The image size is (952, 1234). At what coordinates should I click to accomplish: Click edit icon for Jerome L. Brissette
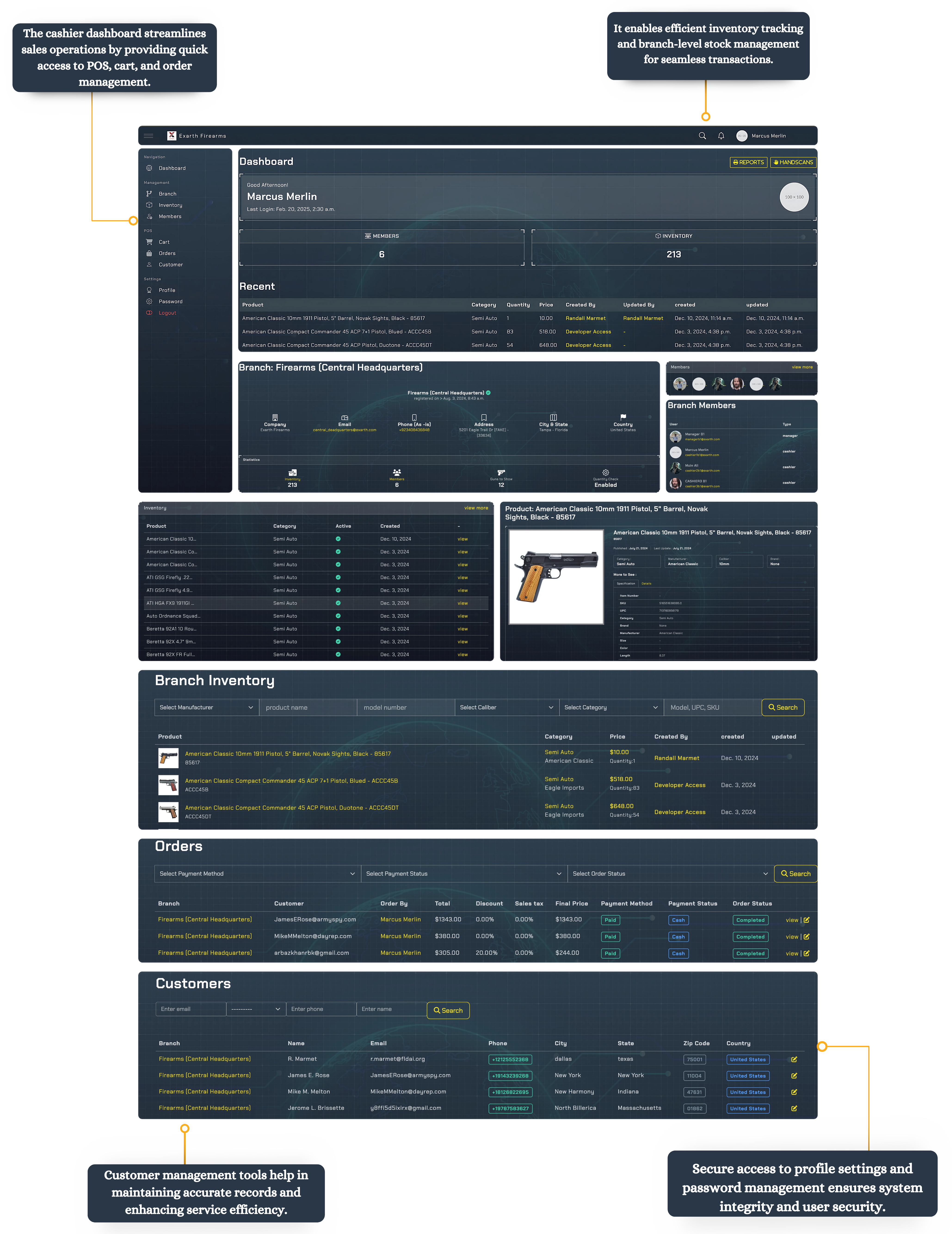[x=794, y=1108]
